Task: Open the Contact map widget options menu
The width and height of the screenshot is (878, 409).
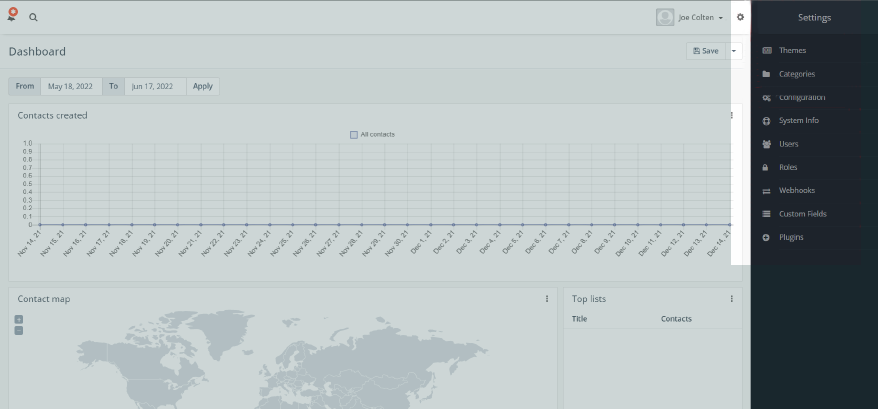Action: (x=547, y=299)
